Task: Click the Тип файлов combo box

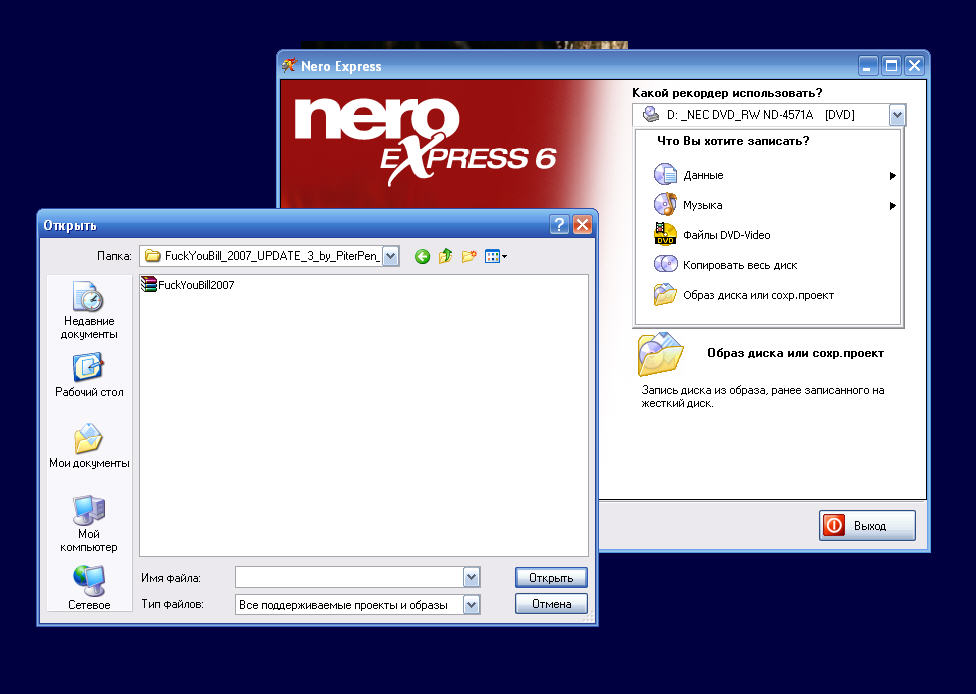Action: pos(357,604)
